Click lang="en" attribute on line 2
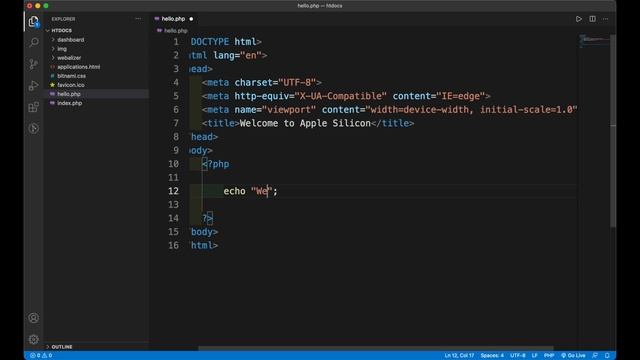This screenshot has height=360, width=640. (x=237, y=55)
